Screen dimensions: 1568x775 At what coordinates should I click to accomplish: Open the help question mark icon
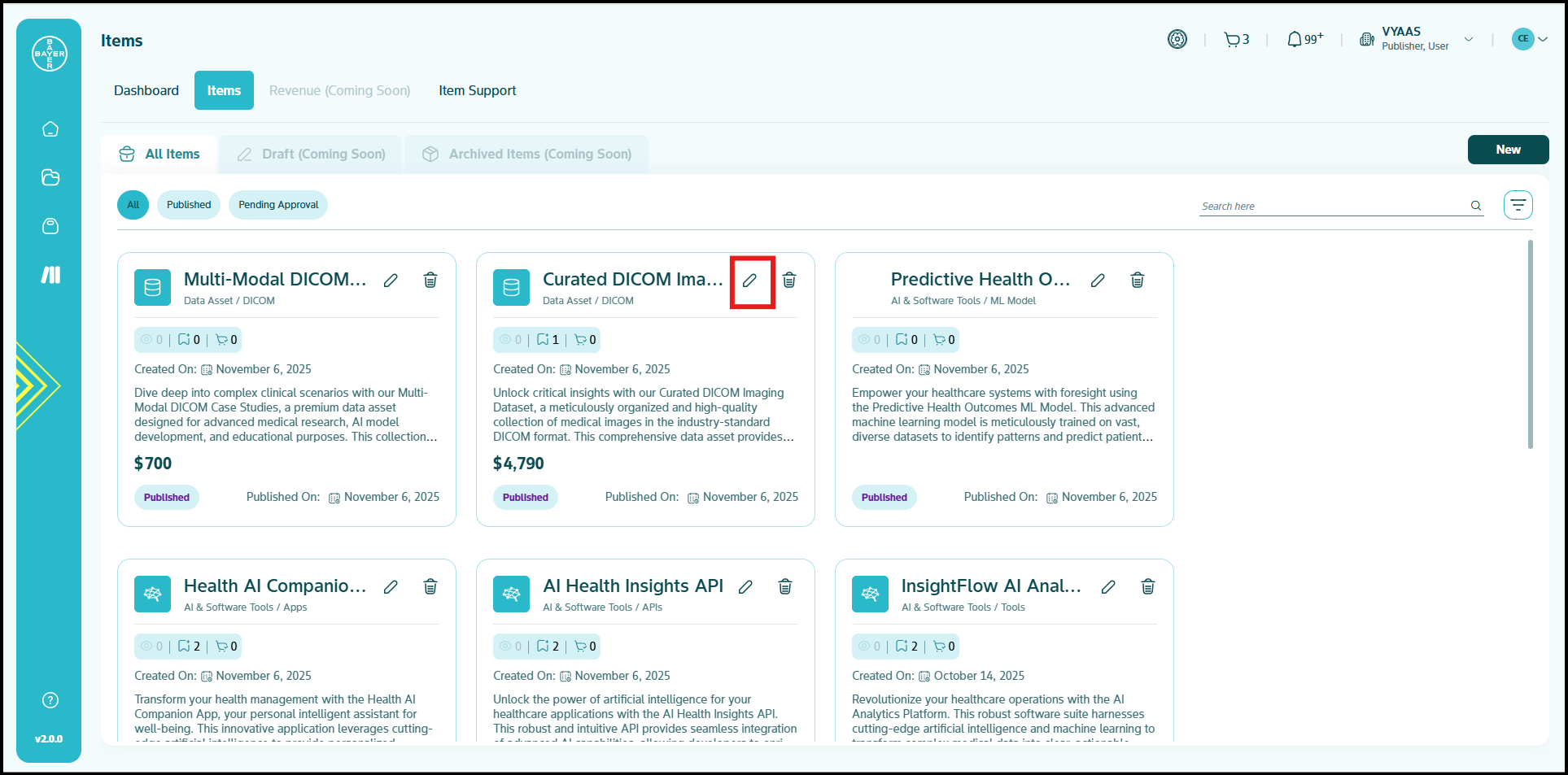pyautogui.click(x=50, y=700)
